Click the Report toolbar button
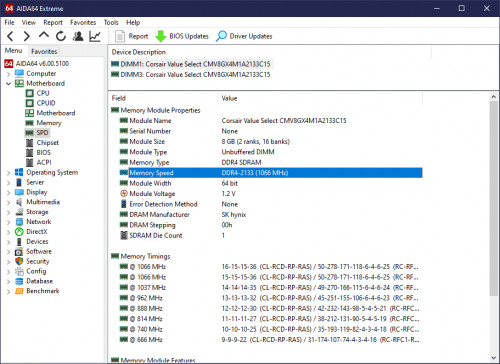 [x=131, y=36]
